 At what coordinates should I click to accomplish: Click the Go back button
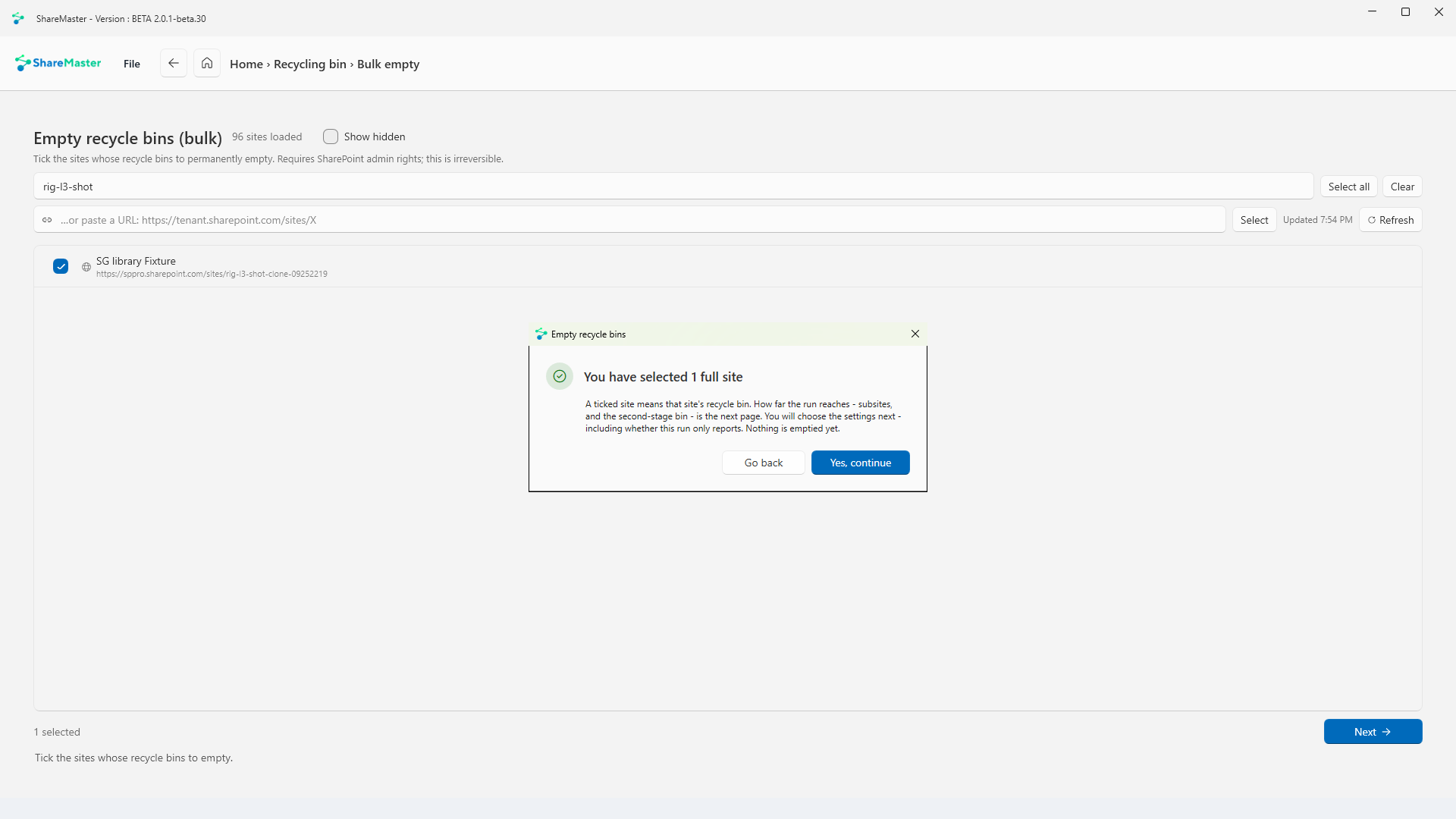coord(764,463)
